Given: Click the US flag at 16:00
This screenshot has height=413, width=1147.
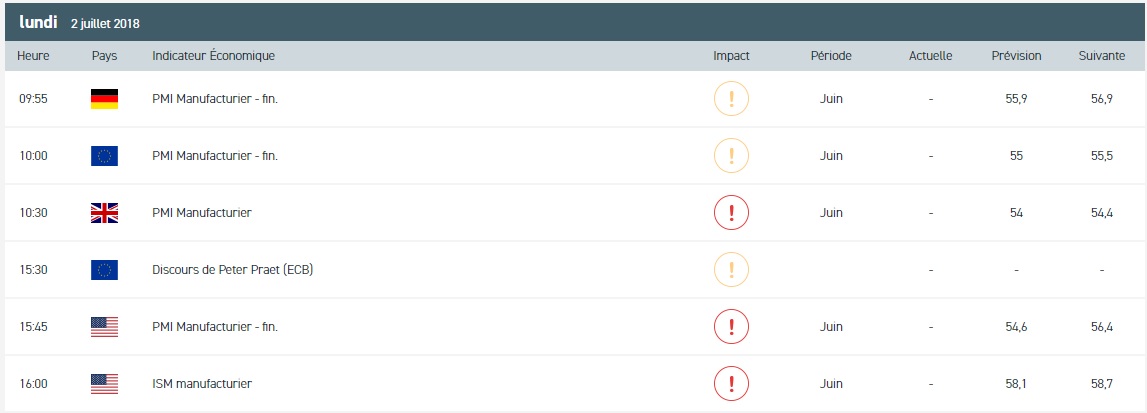Looking at the screenshot, I should pos(104,383).
